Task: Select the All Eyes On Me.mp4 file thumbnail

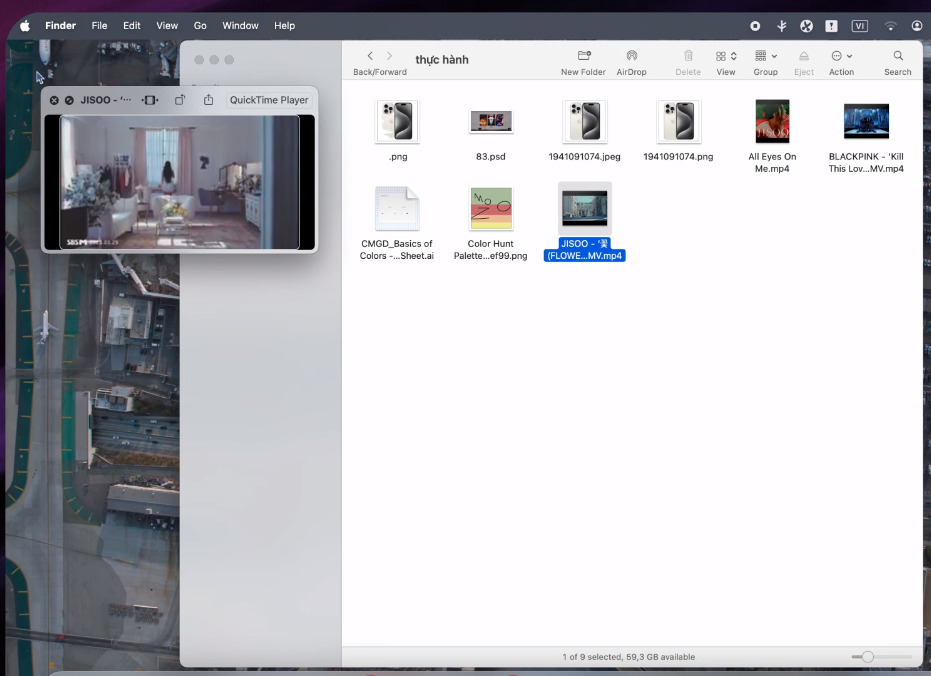Action: click(x=772, y=122)
